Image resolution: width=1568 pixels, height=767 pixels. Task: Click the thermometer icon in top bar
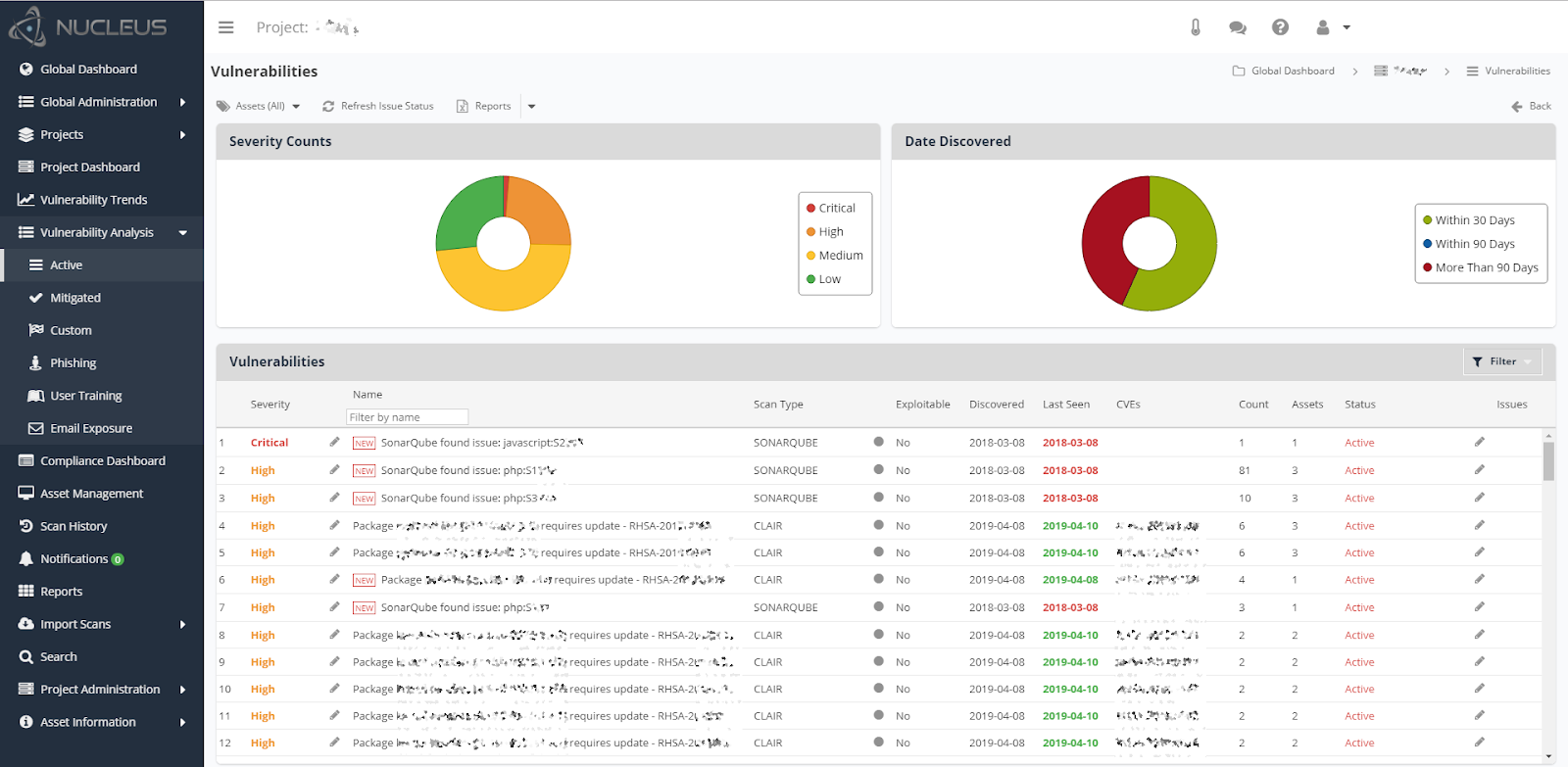1196,27
